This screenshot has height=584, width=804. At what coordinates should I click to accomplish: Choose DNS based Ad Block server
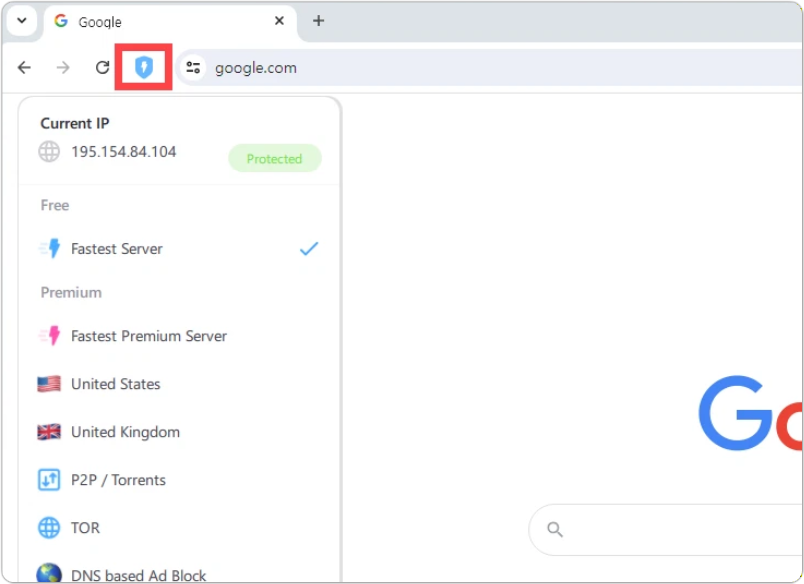coord(138,575)
